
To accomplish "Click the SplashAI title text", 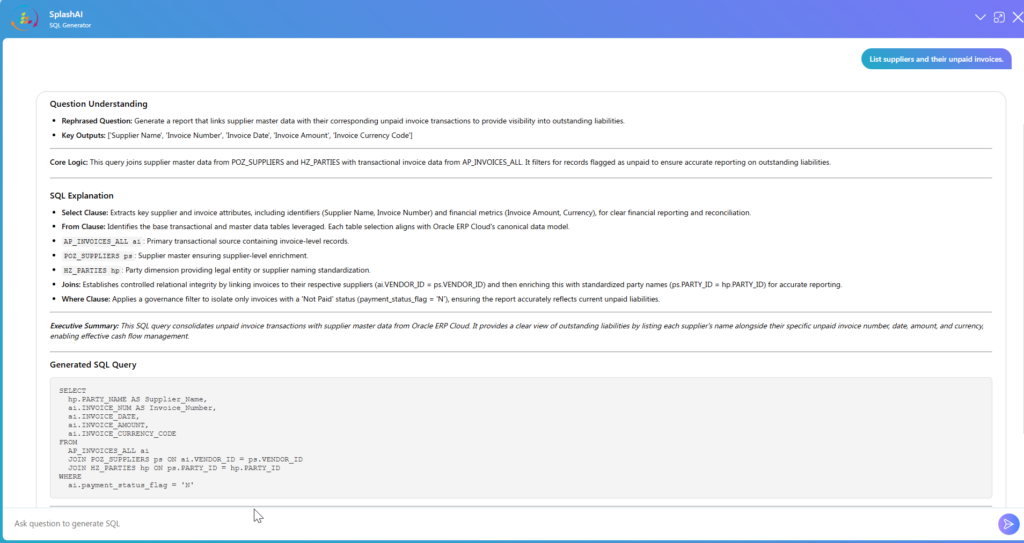I will 66,14.
